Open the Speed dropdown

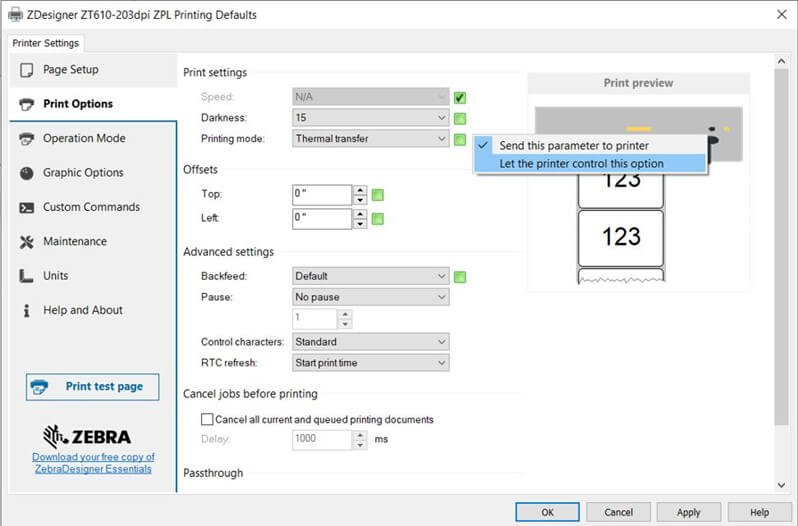point(370,97)
